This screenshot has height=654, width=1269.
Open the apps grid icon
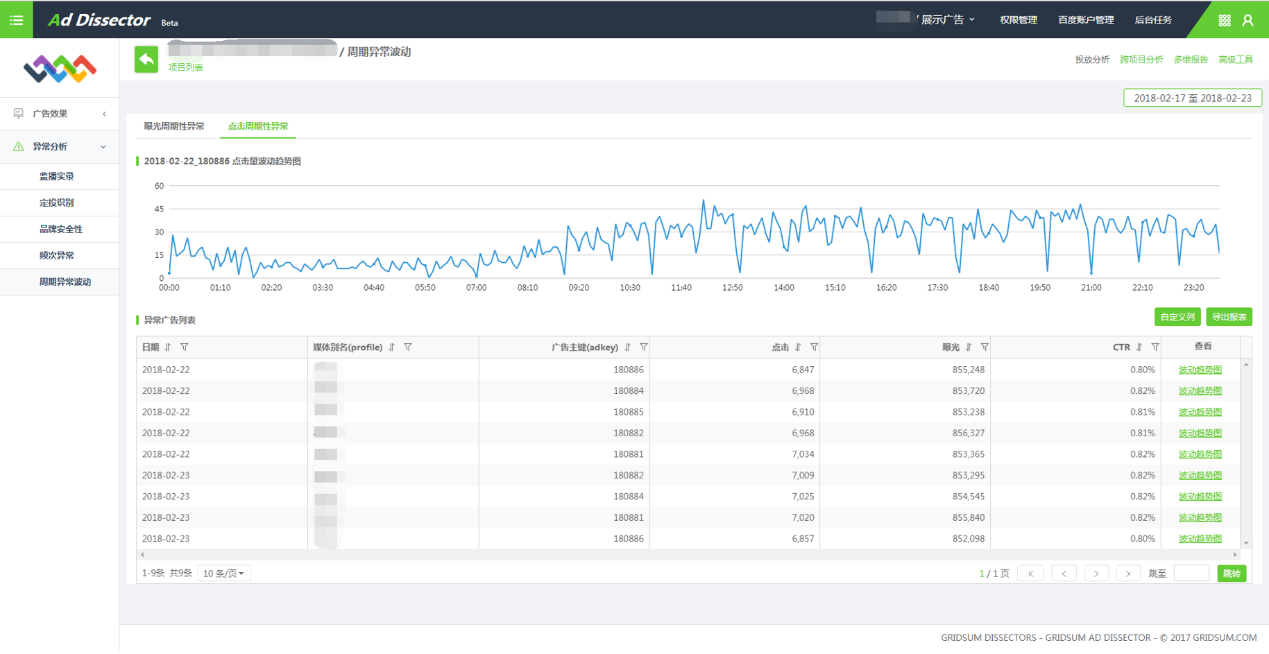(x=1224, y=20)
